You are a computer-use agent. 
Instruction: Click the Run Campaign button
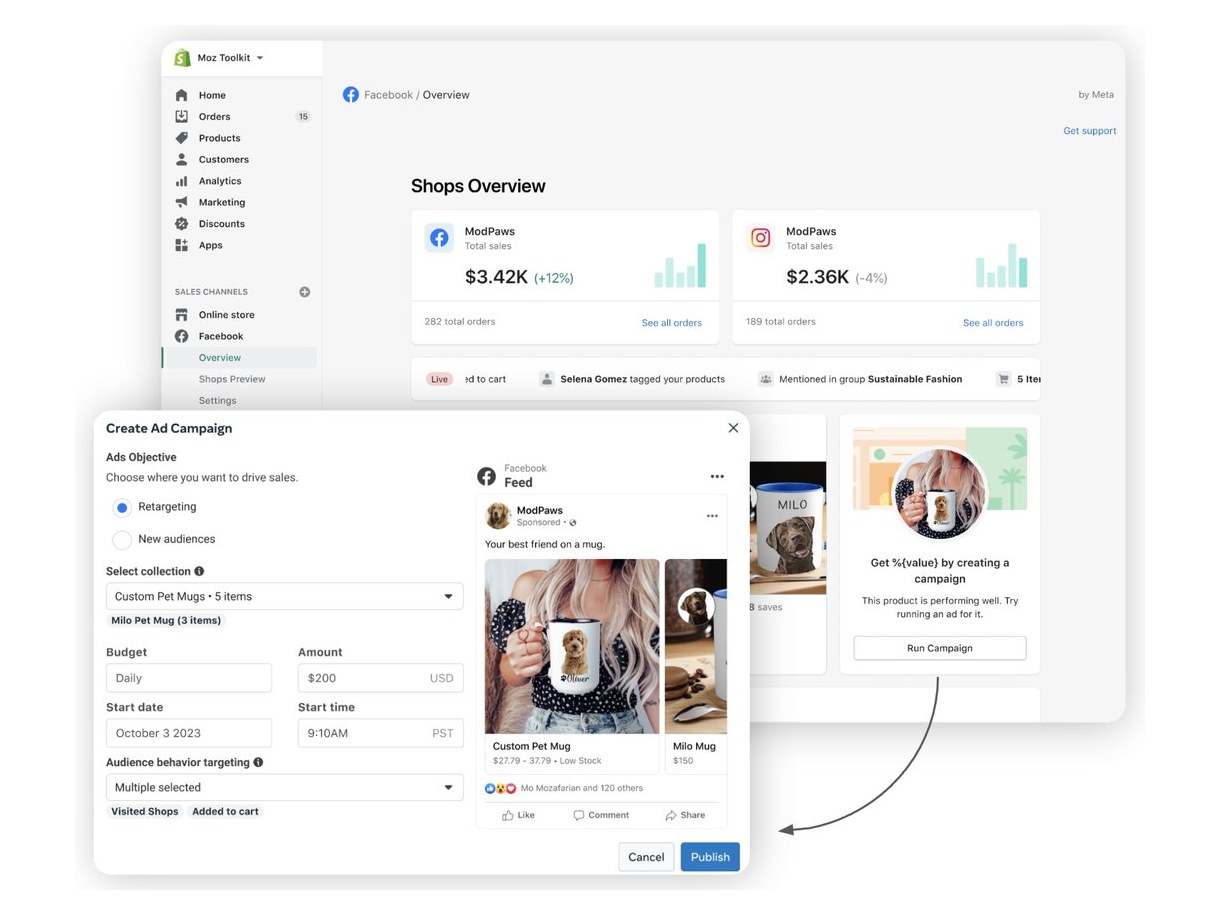940,648
